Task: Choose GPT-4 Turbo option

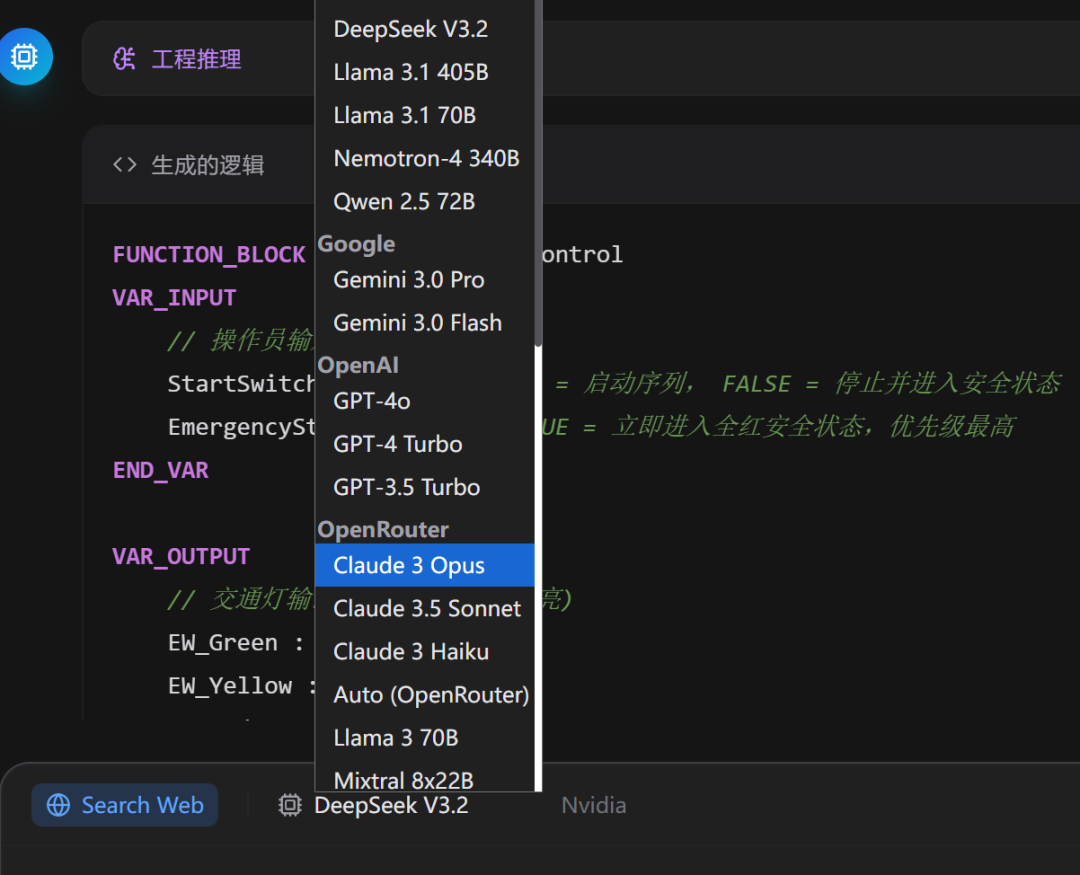Action: coord(424,444)
